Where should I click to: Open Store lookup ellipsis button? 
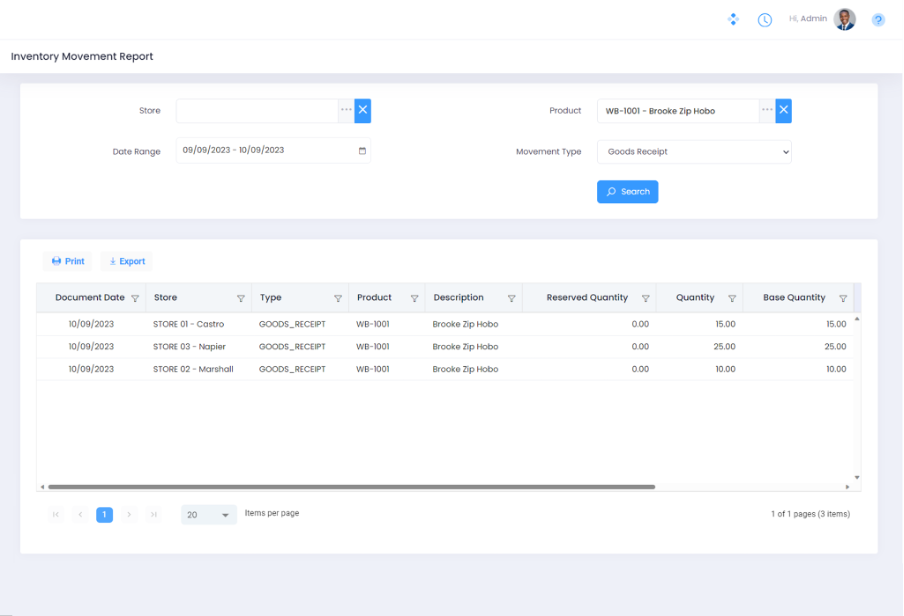[x=346, y=110]
